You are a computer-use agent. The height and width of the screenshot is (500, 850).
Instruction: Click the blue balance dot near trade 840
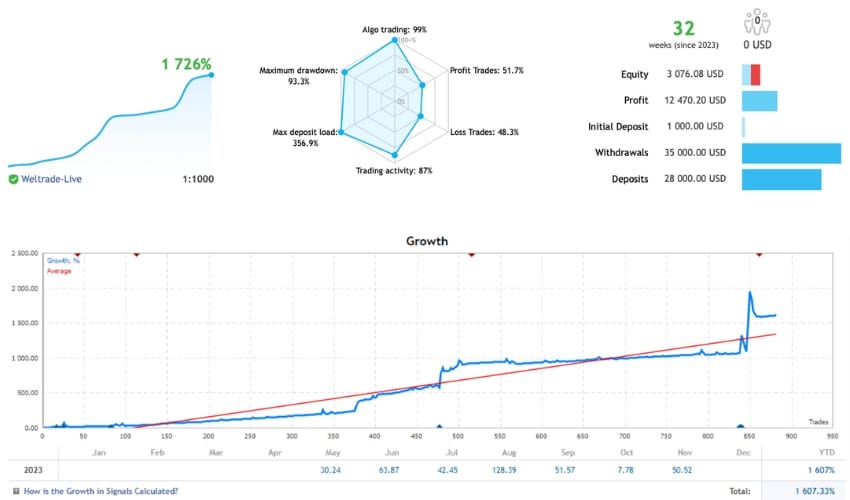point(740,426)
